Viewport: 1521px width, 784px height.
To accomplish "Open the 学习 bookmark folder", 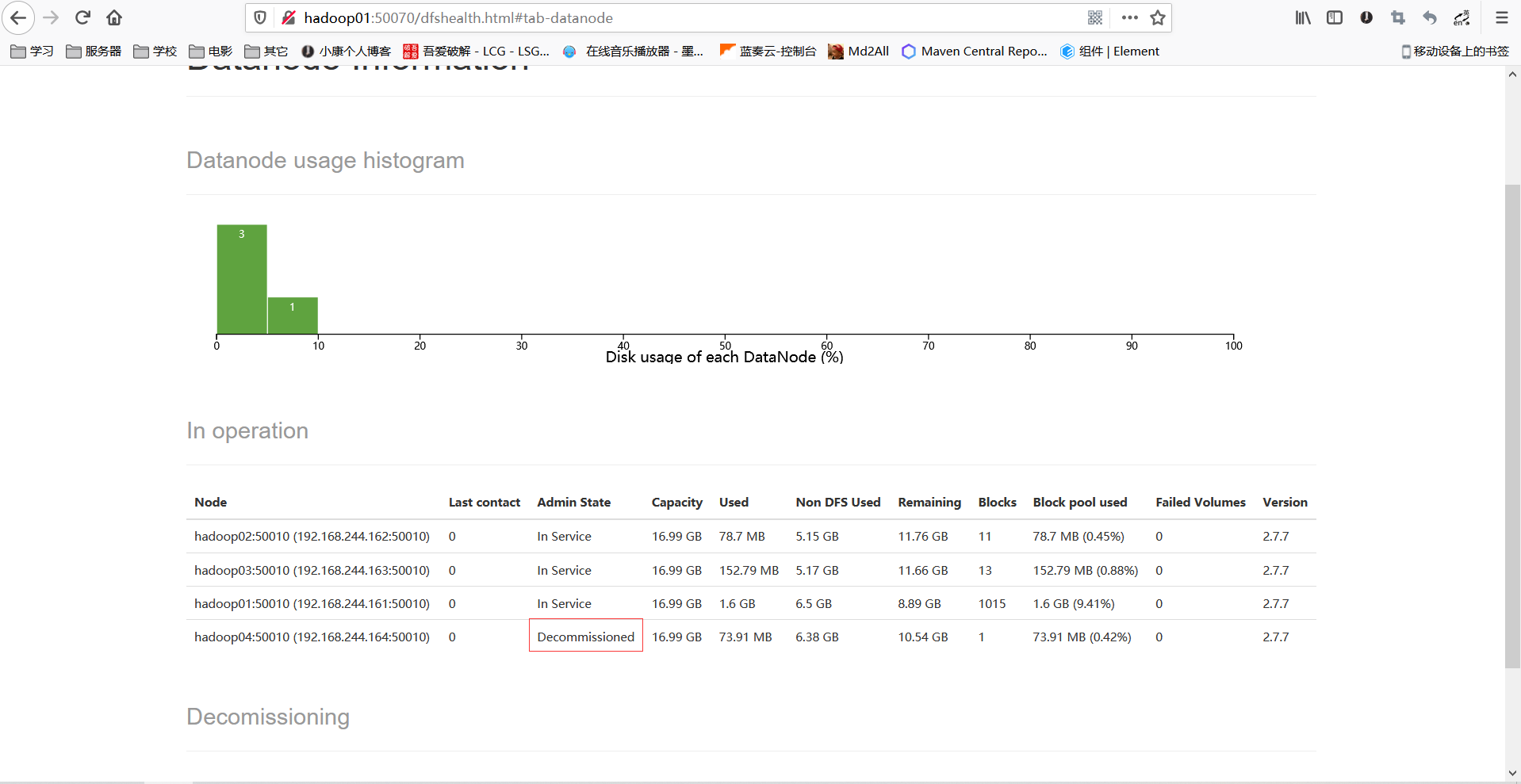I will pos(33,51).
